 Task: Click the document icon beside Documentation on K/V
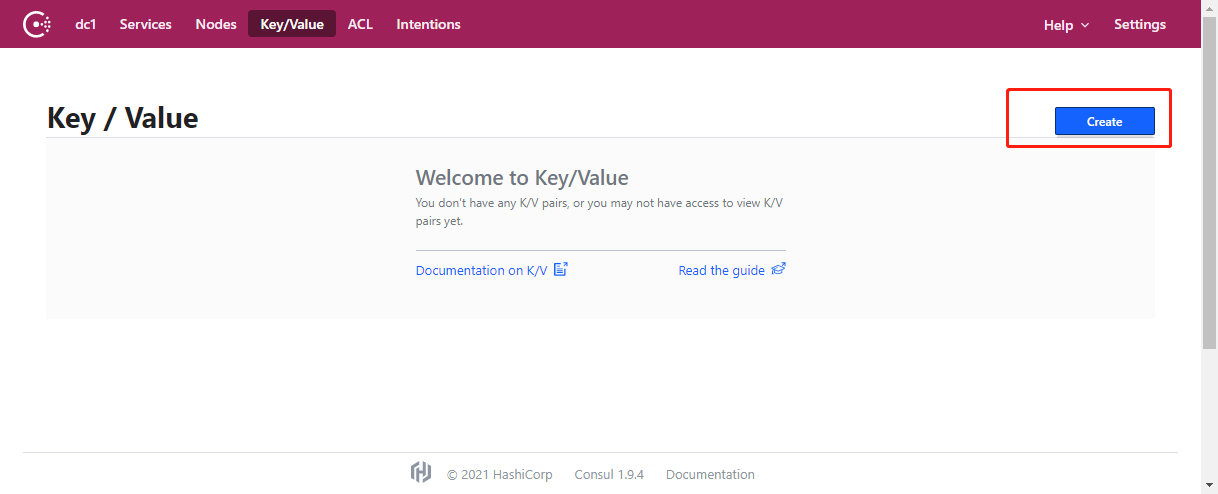tap(561, 269)
